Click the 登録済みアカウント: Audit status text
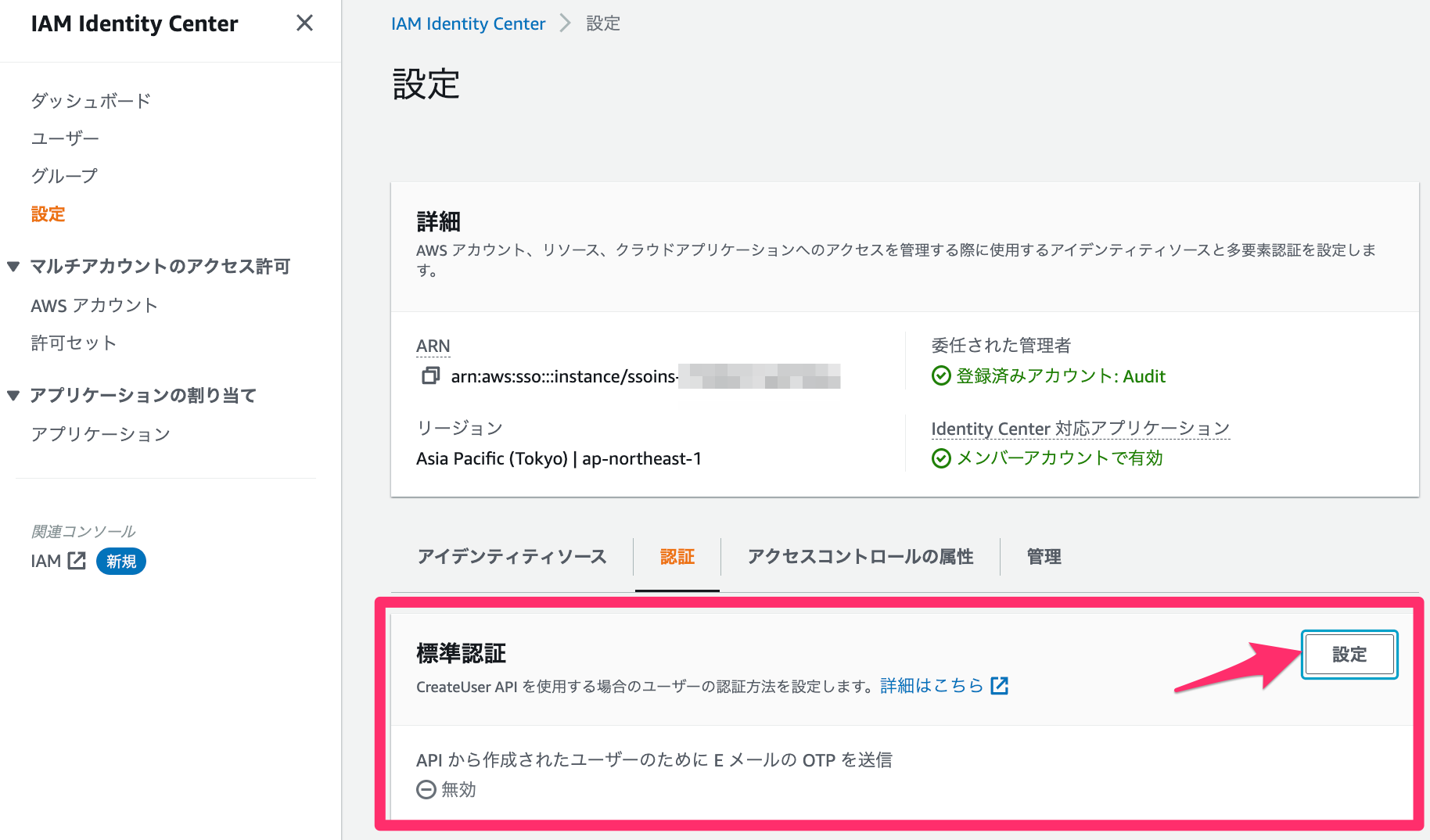 coord(1061,376)
